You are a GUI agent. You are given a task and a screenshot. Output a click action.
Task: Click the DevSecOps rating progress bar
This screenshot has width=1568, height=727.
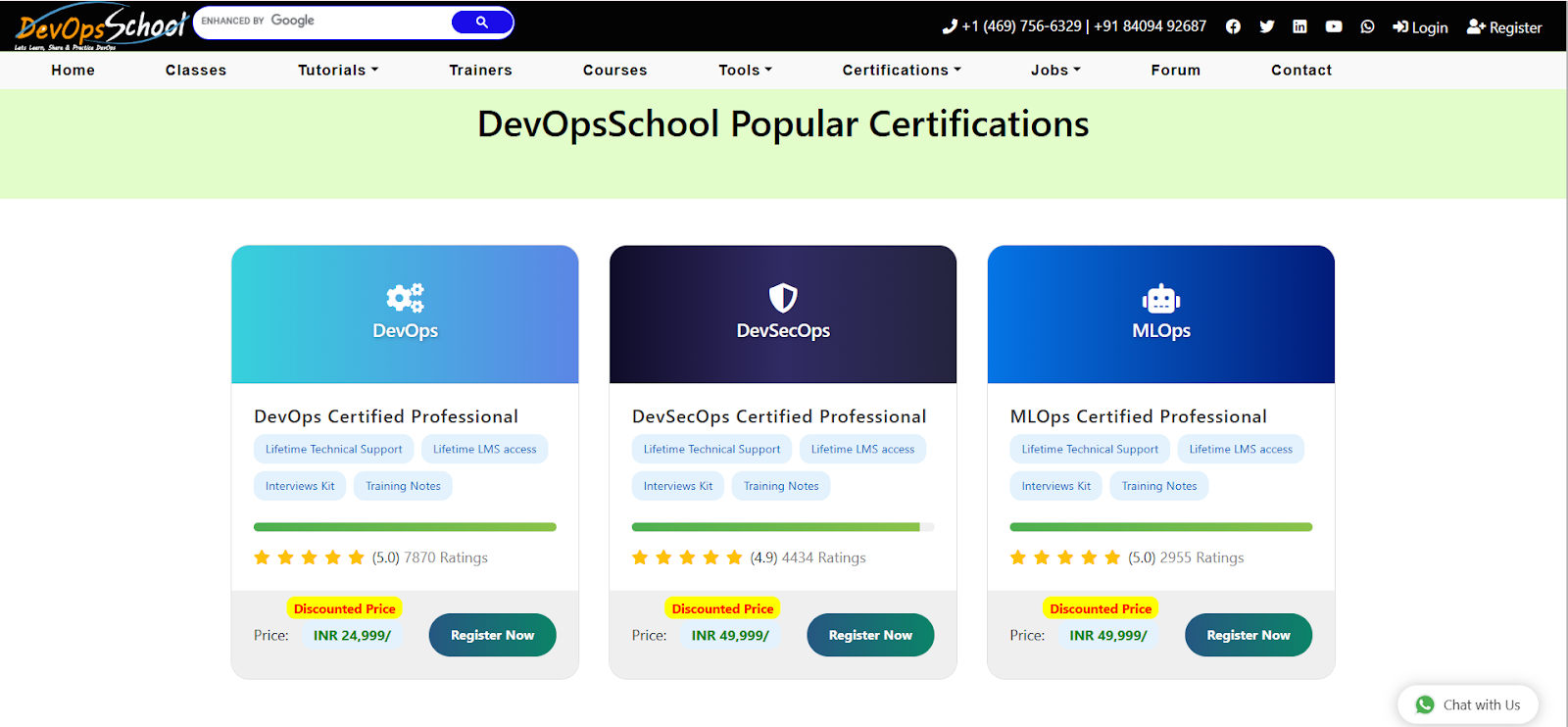[783, 527]
